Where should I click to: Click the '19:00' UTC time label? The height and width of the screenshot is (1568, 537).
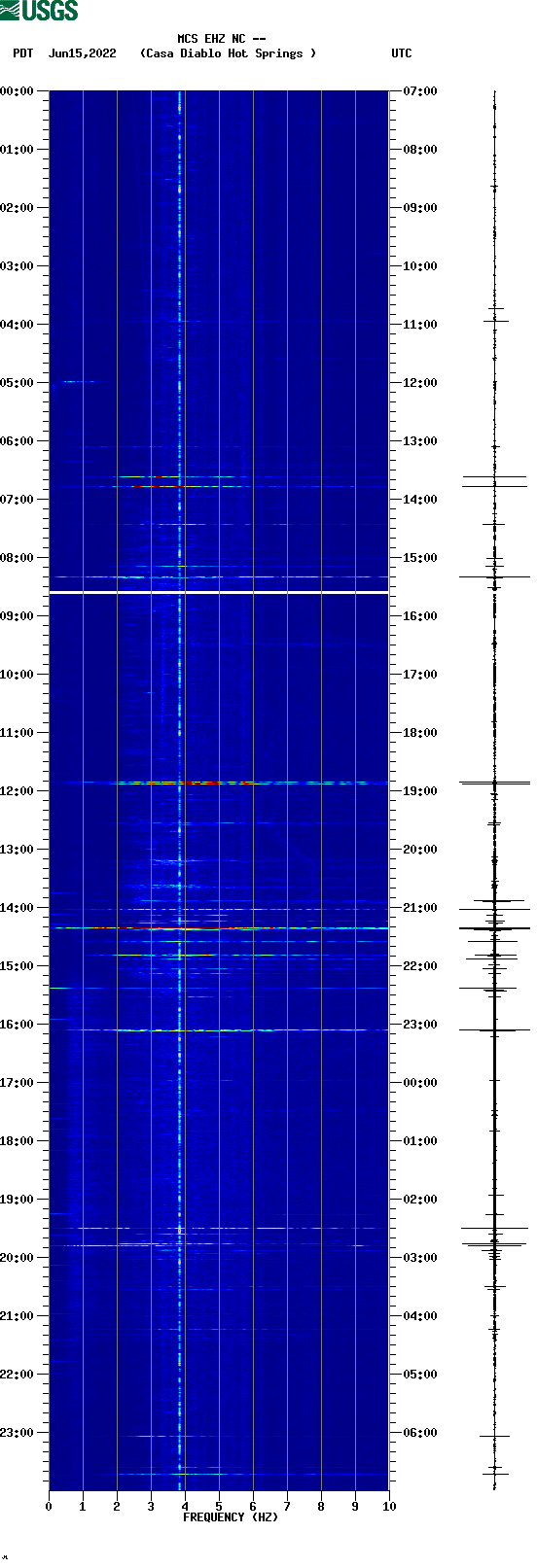tap(420, 791)
